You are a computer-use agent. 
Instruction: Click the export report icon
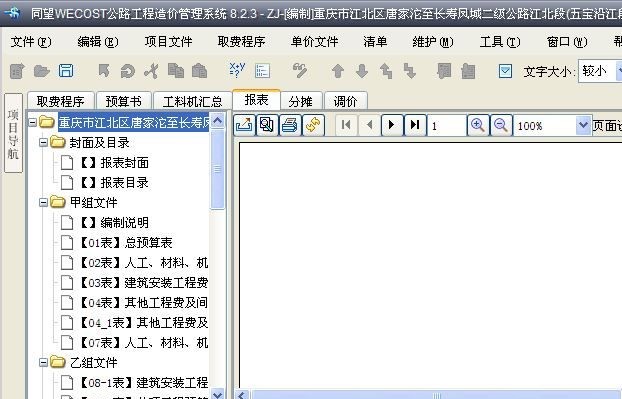[x=244, y=125]
